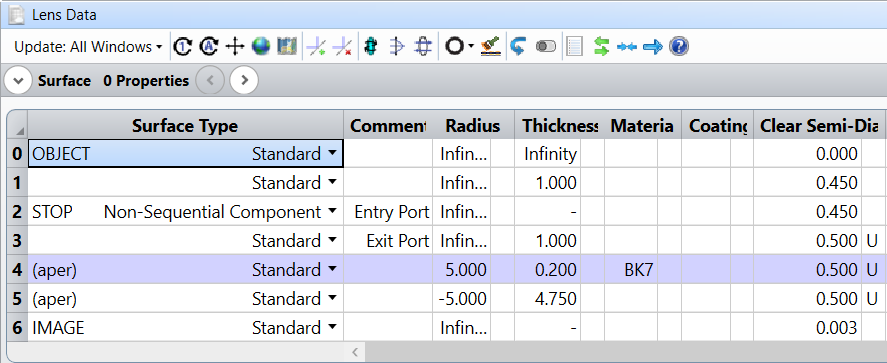887x363 pixels.
Task: Click the Update single window refresh icon
Action: 182,46
